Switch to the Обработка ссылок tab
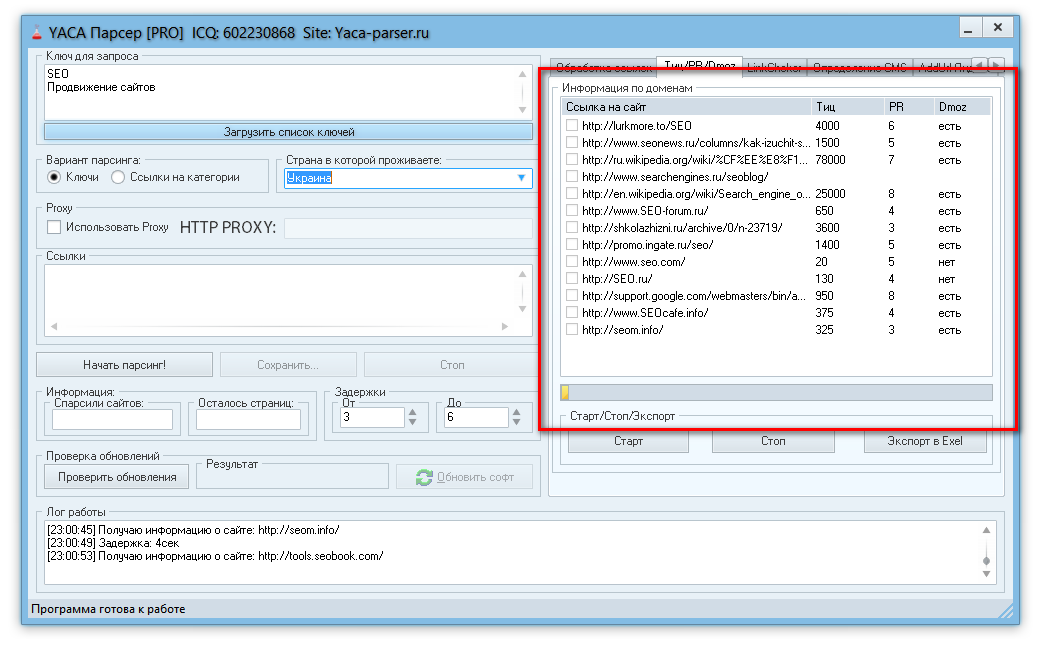1046x647 pixels. [x=604, y=68]
